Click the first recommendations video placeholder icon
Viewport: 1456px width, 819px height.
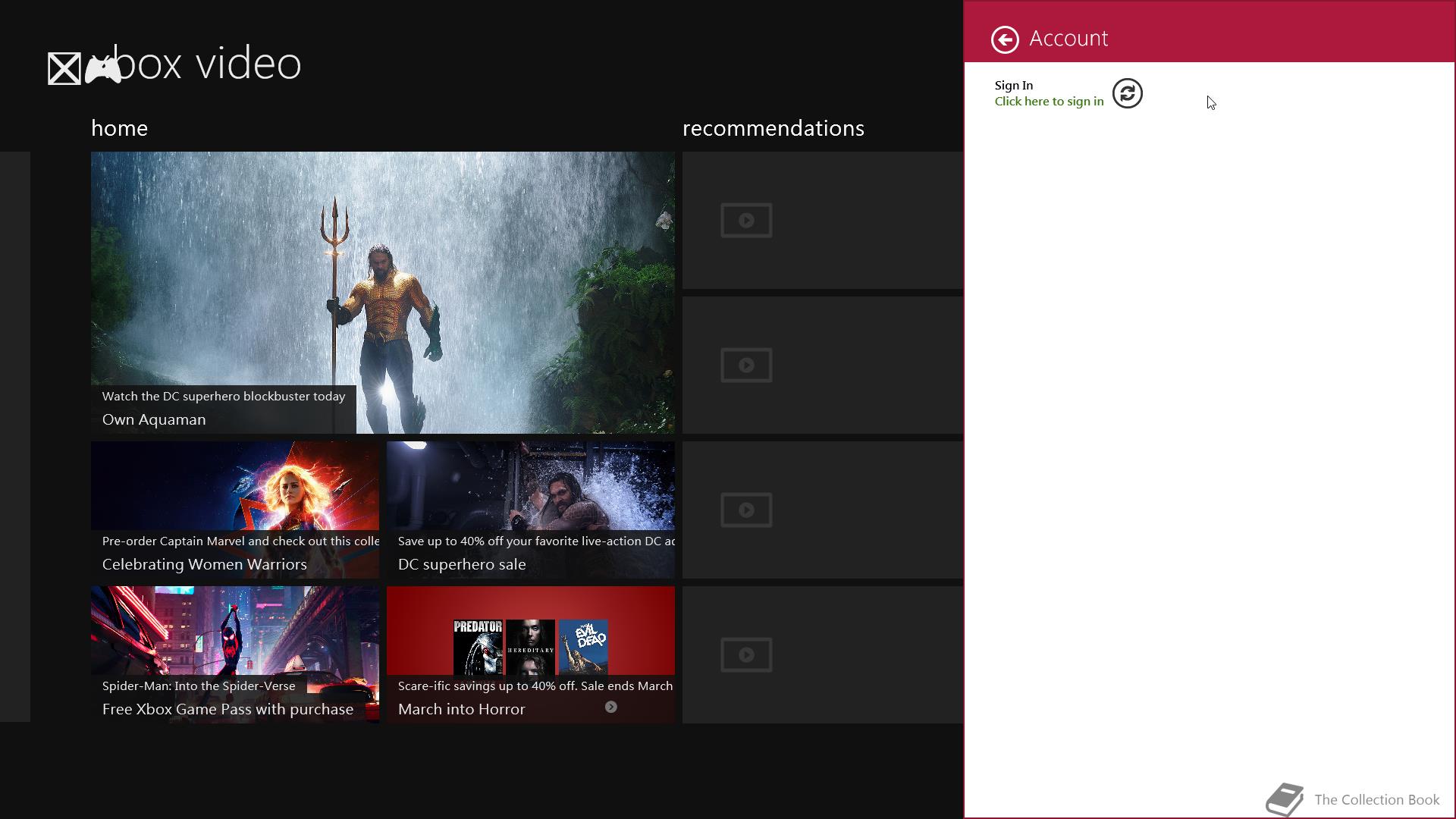[x=746, y=220]
